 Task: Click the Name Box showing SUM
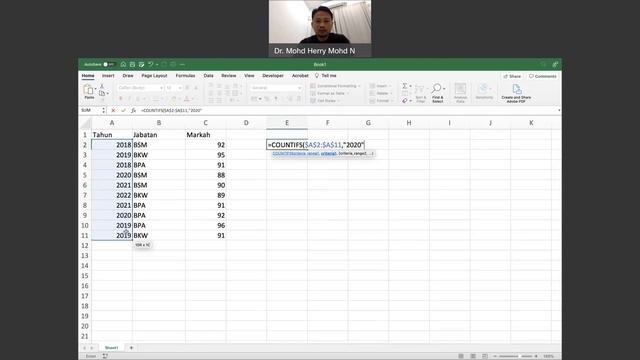[90, 111]
